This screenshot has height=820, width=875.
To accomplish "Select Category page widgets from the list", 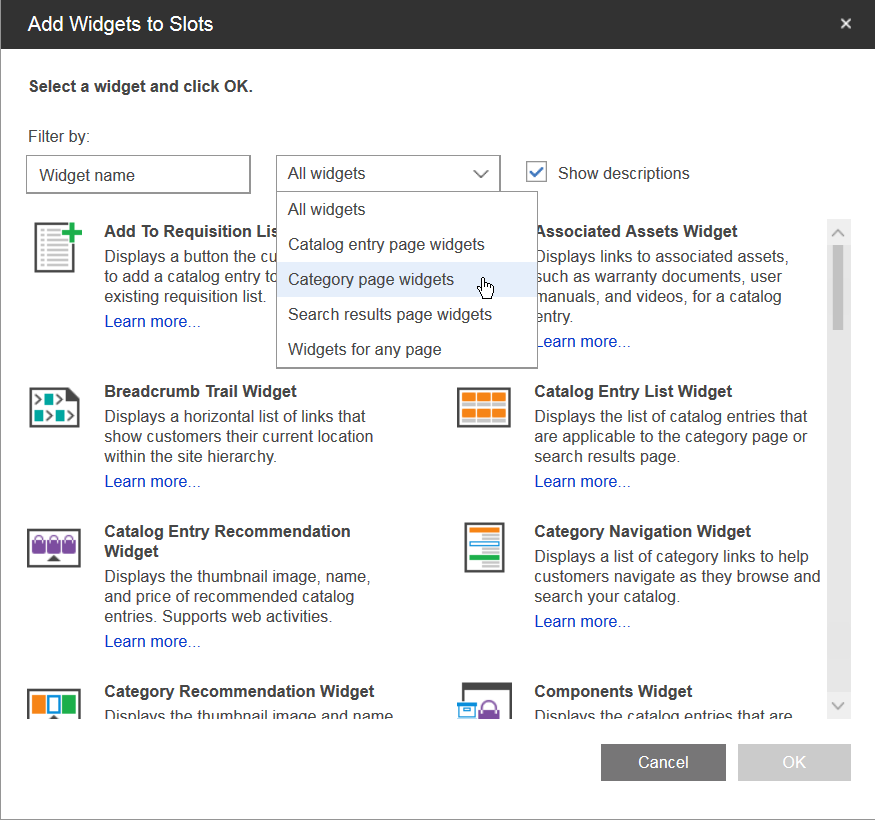I will coord(371,280).
